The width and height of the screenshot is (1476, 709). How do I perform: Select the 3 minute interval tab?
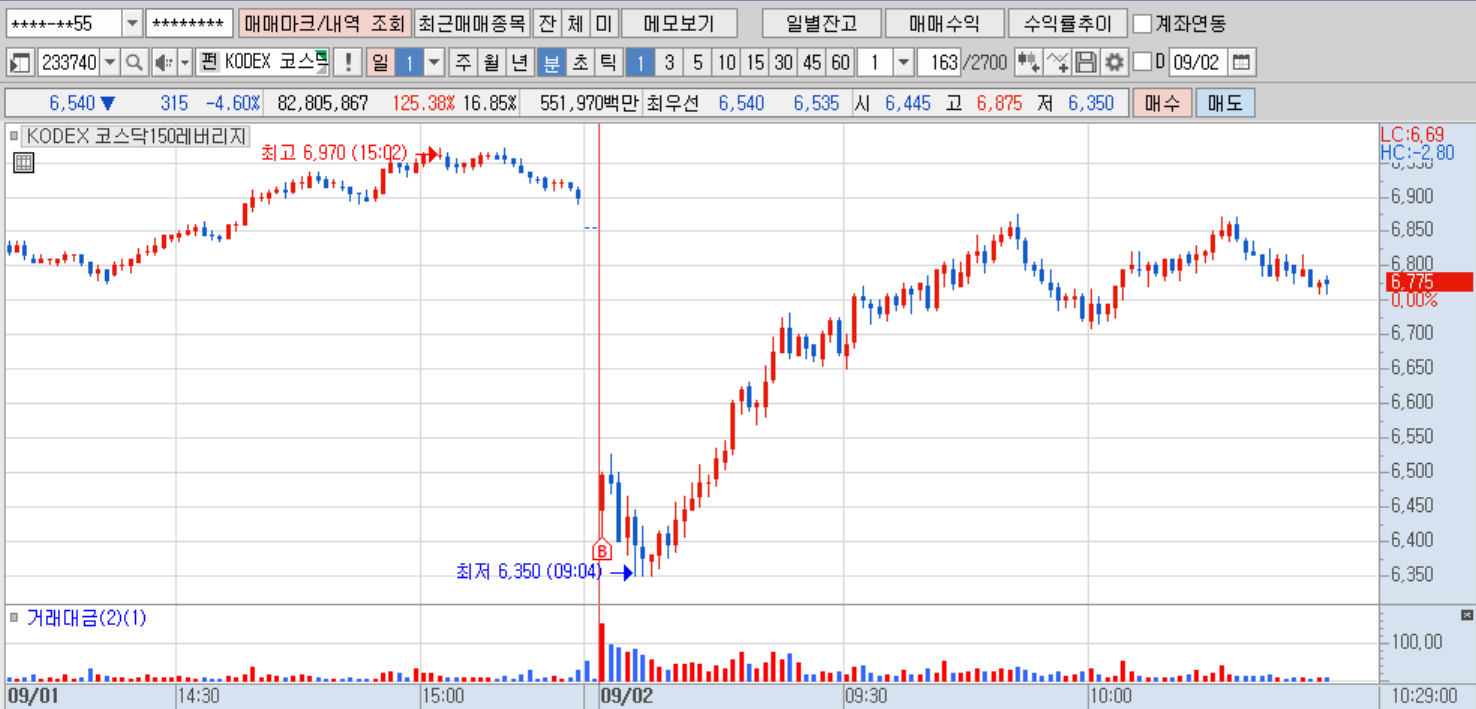coord(669,63)
